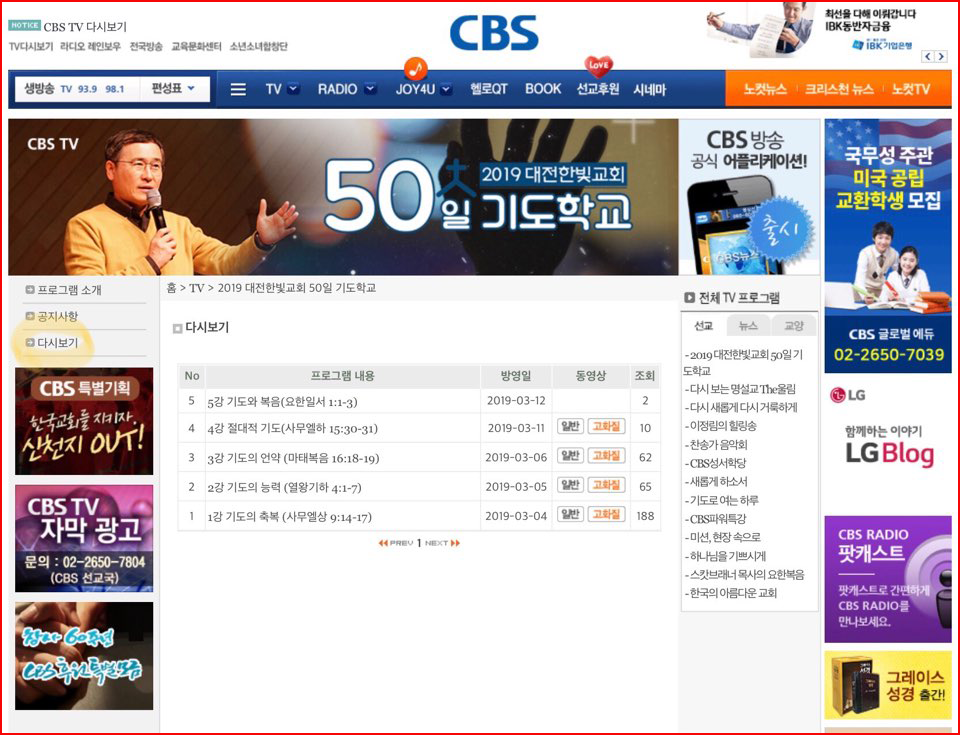Open the 시네마 menu item

click(650, 89)
